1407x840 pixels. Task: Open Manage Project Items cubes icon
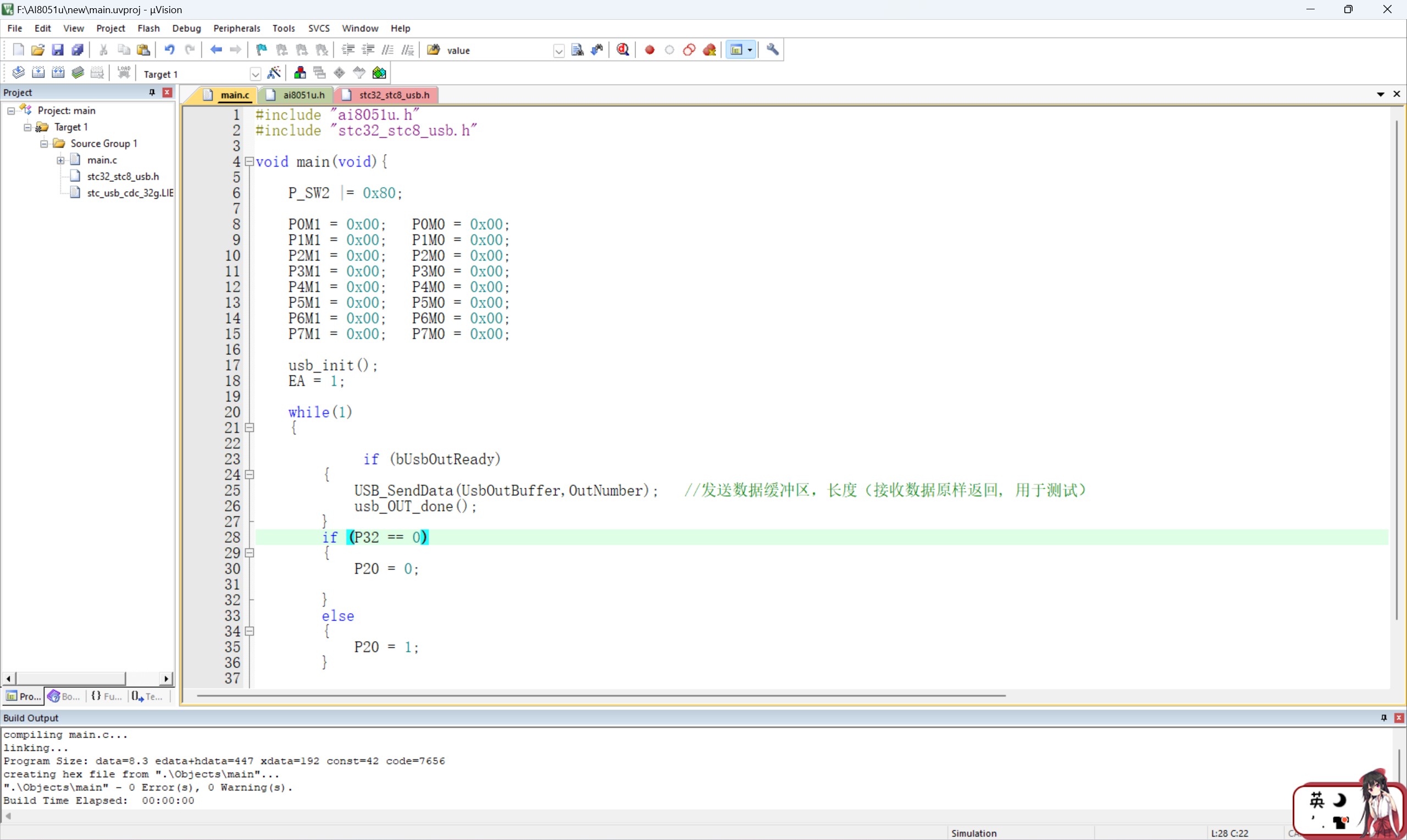tap(300, 73)
